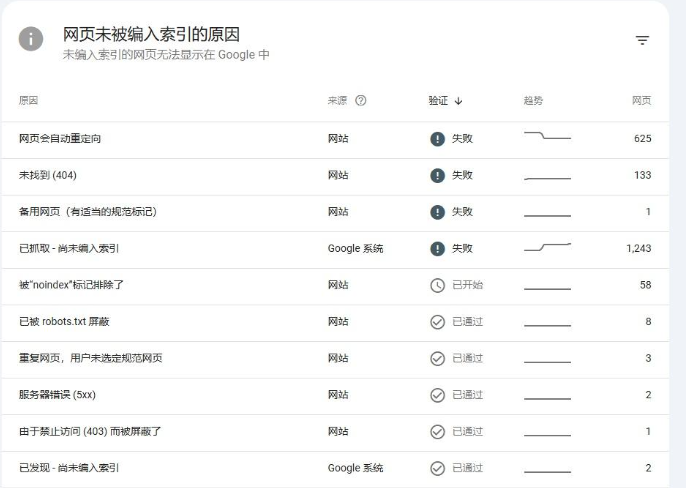Click failed icon for 未找到 (404)
The width and height of the screenshot is (686, 488).
(x=437, y=175)
